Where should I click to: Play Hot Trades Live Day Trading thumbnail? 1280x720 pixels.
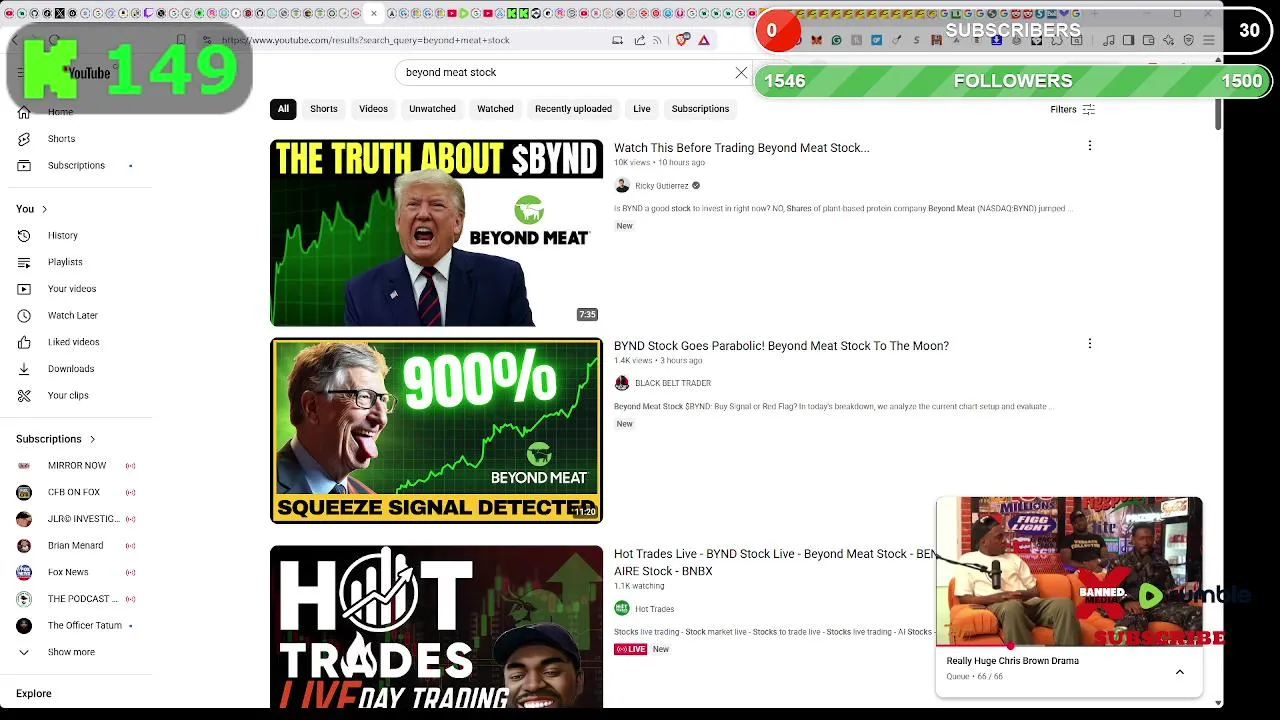pos(436,627)
